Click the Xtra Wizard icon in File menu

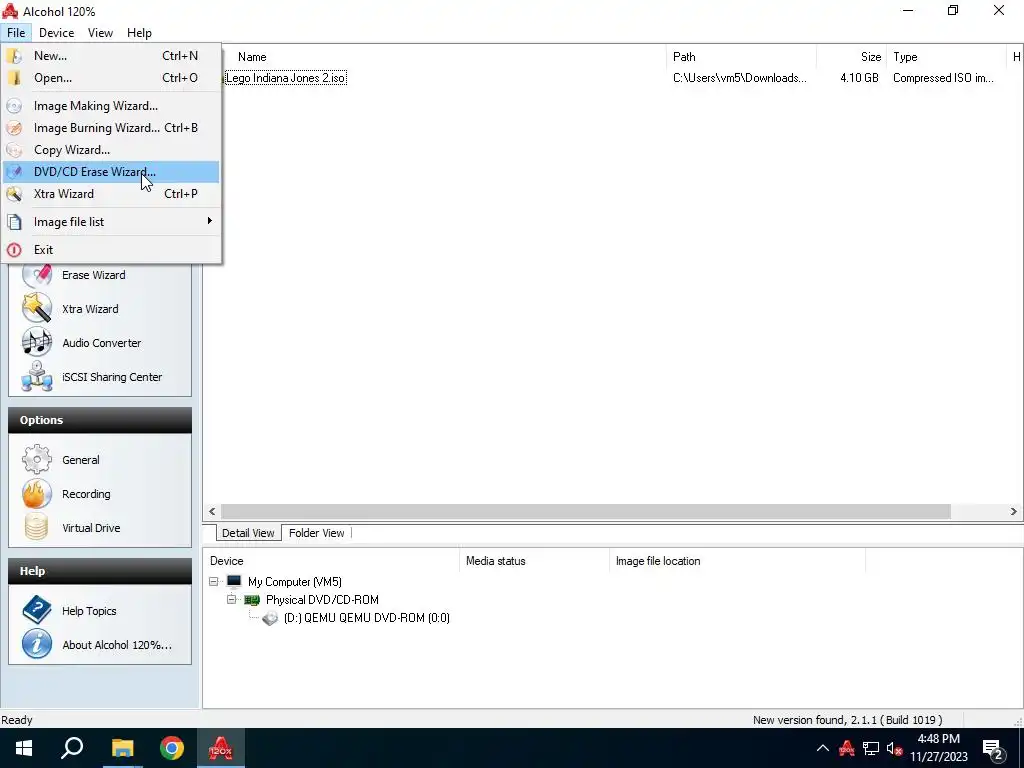click(14, 194)
